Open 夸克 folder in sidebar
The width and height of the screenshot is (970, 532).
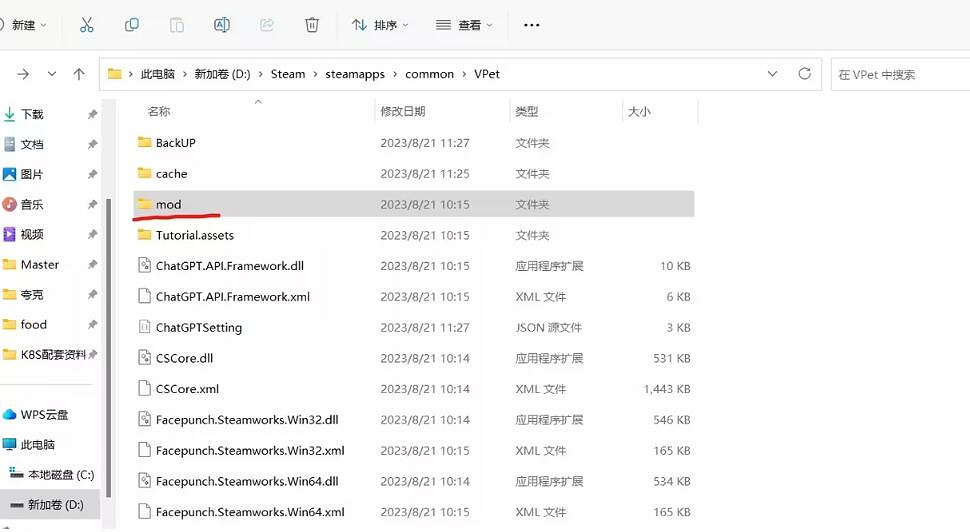pyautogui.click(x=32, y=294)
